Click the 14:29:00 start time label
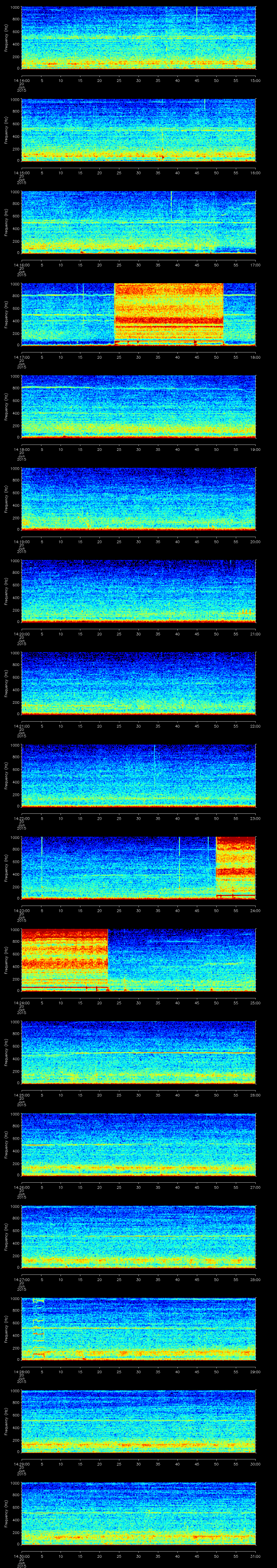This screenshot has width=277, height=1568. coord(21,1464)
